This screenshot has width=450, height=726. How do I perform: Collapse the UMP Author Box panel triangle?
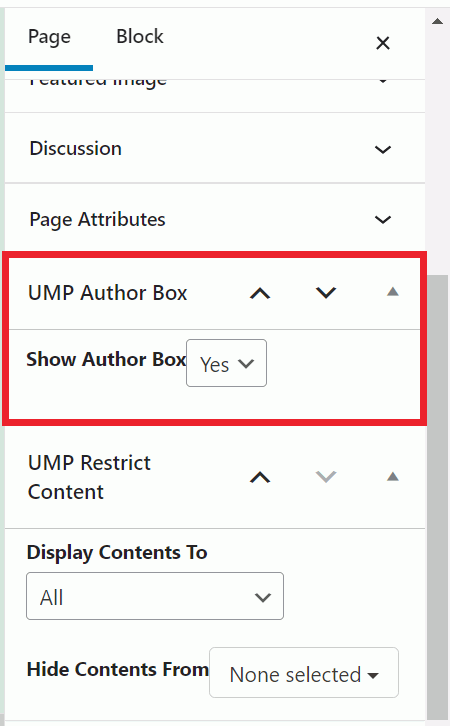pyautogui.click(x=393, y=292)
